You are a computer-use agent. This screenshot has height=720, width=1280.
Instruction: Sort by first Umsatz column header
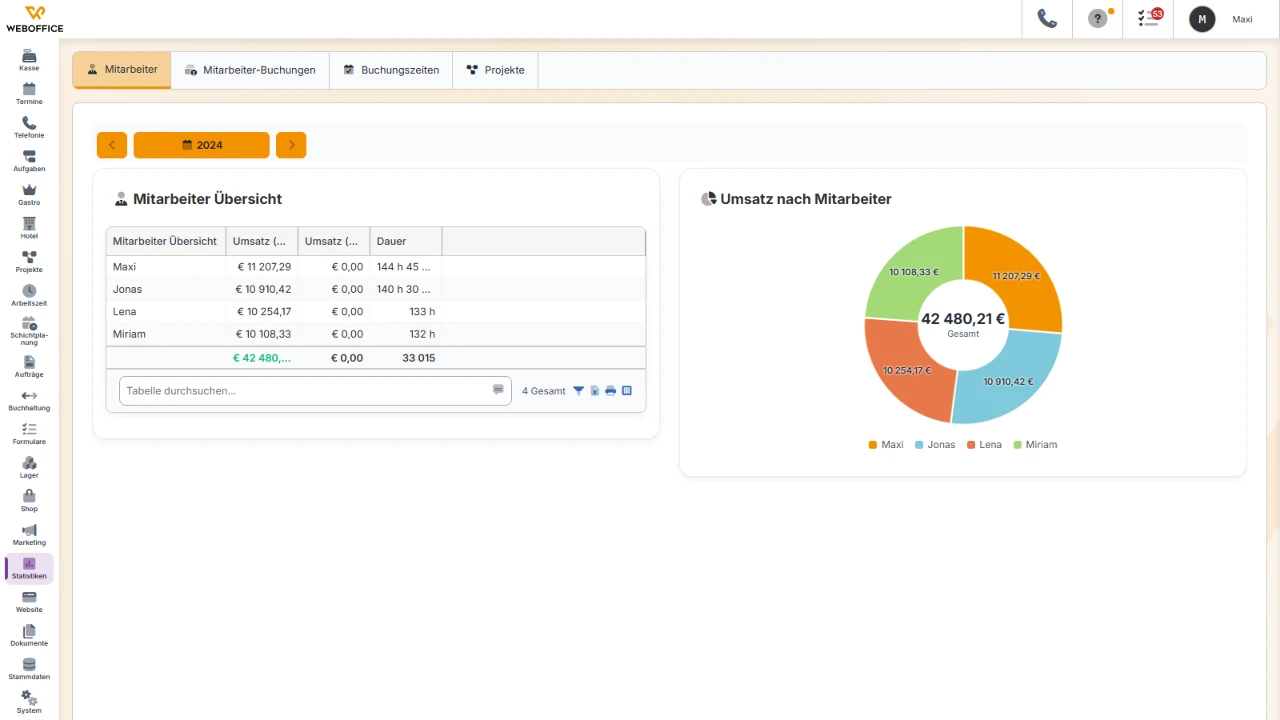coord(262,241)
